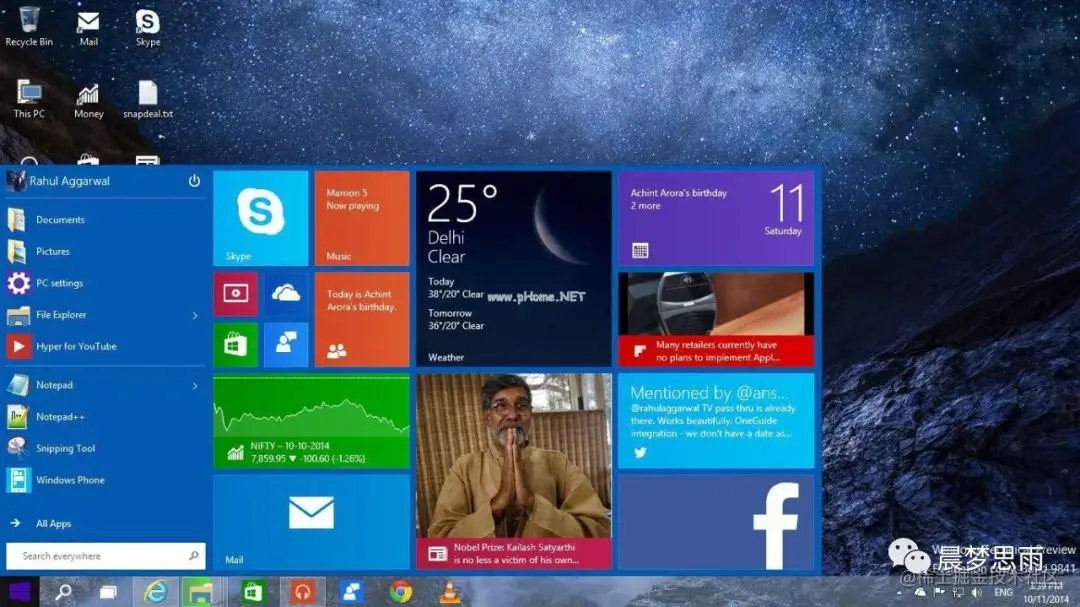Image resolution: width=1080 pixels, height=607 pixels.
Task: Open the Mail desktop shortcut
Action: (x=88, y=28)
